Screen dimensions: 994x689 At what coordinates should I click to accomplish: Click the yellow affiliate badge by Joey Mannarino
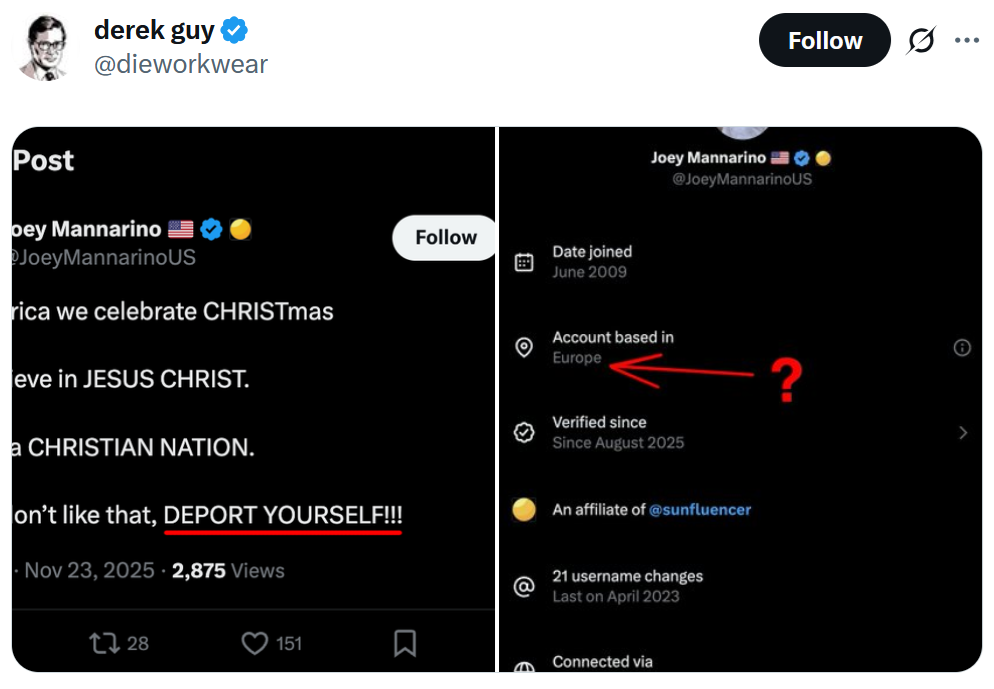(x=822, y=157)
